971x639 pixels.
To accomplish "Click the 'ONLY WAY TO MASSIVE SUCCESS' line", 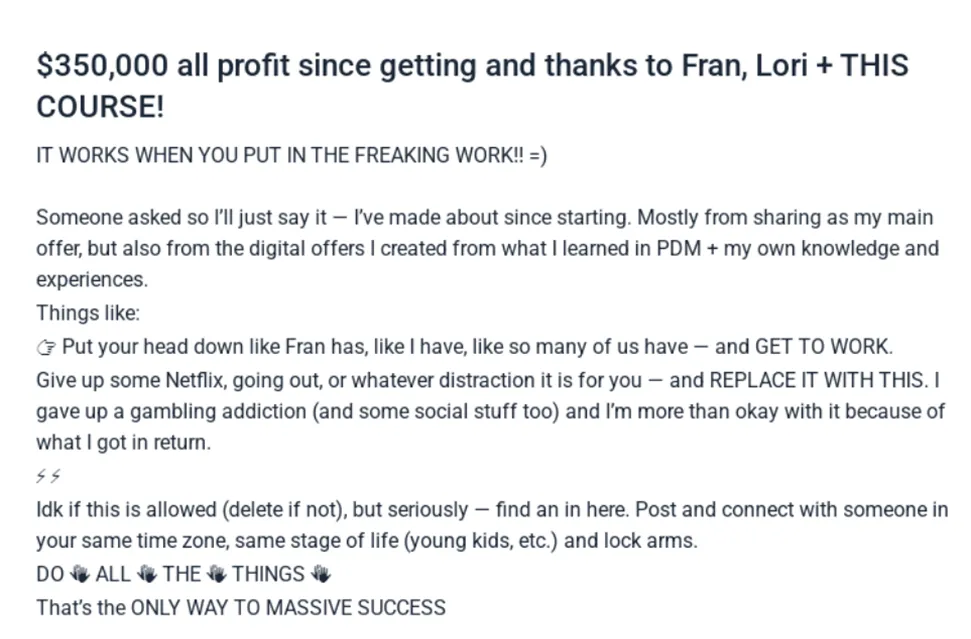I will coord(288,607).
